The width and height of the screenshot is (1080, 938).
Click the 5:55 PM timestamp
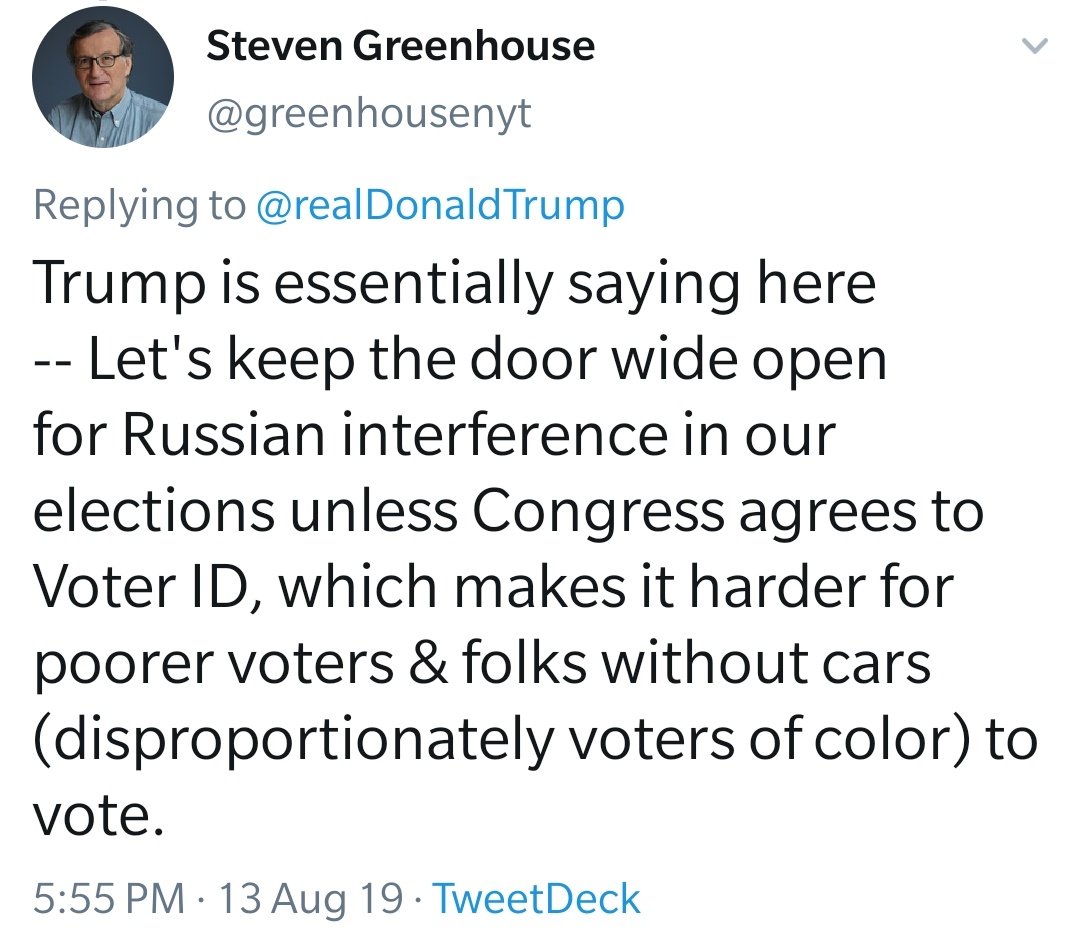point(110,897)
